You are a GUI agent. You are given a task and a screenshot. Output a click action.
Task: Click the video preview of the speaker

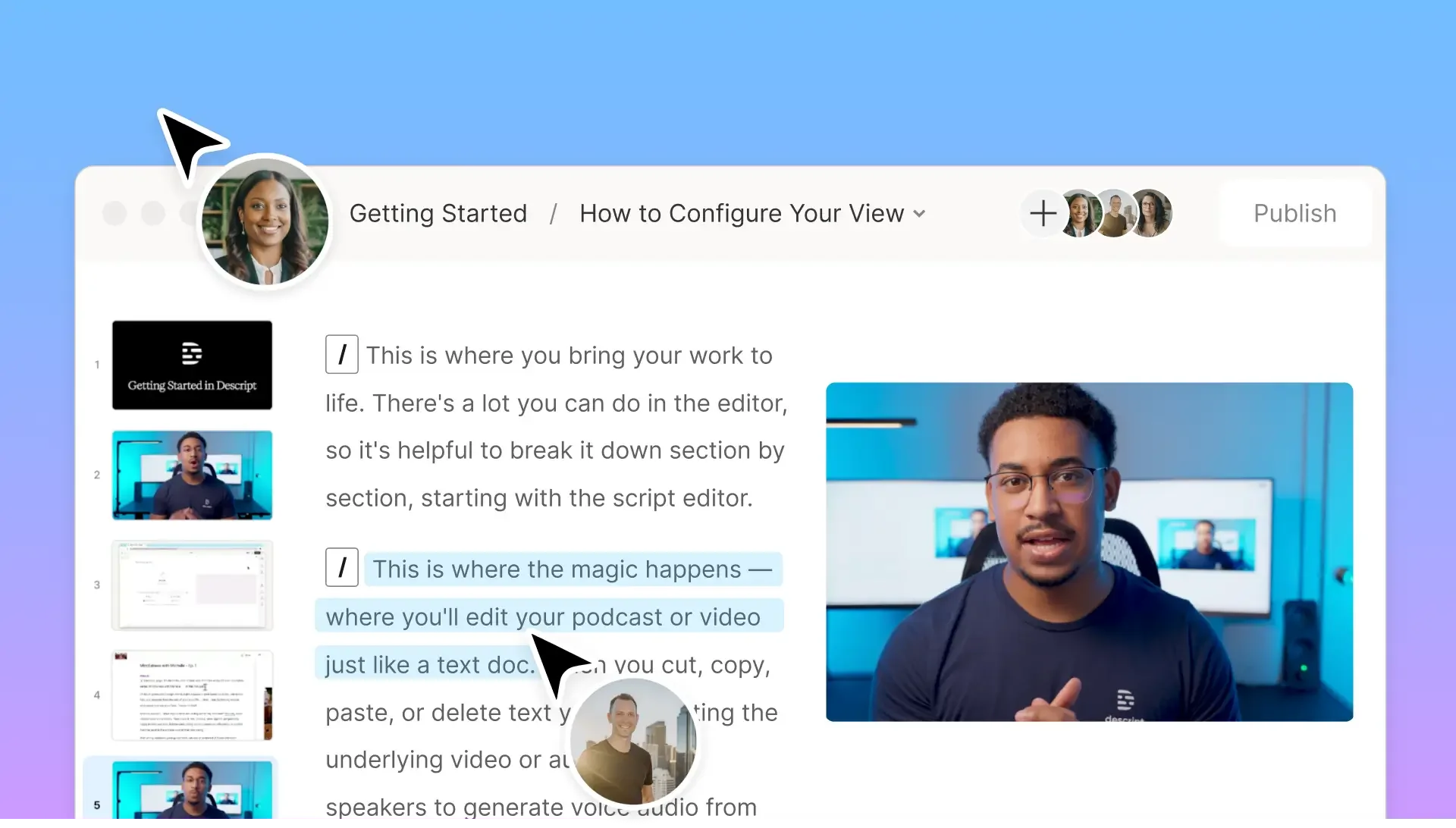(x=1089, y=551)
